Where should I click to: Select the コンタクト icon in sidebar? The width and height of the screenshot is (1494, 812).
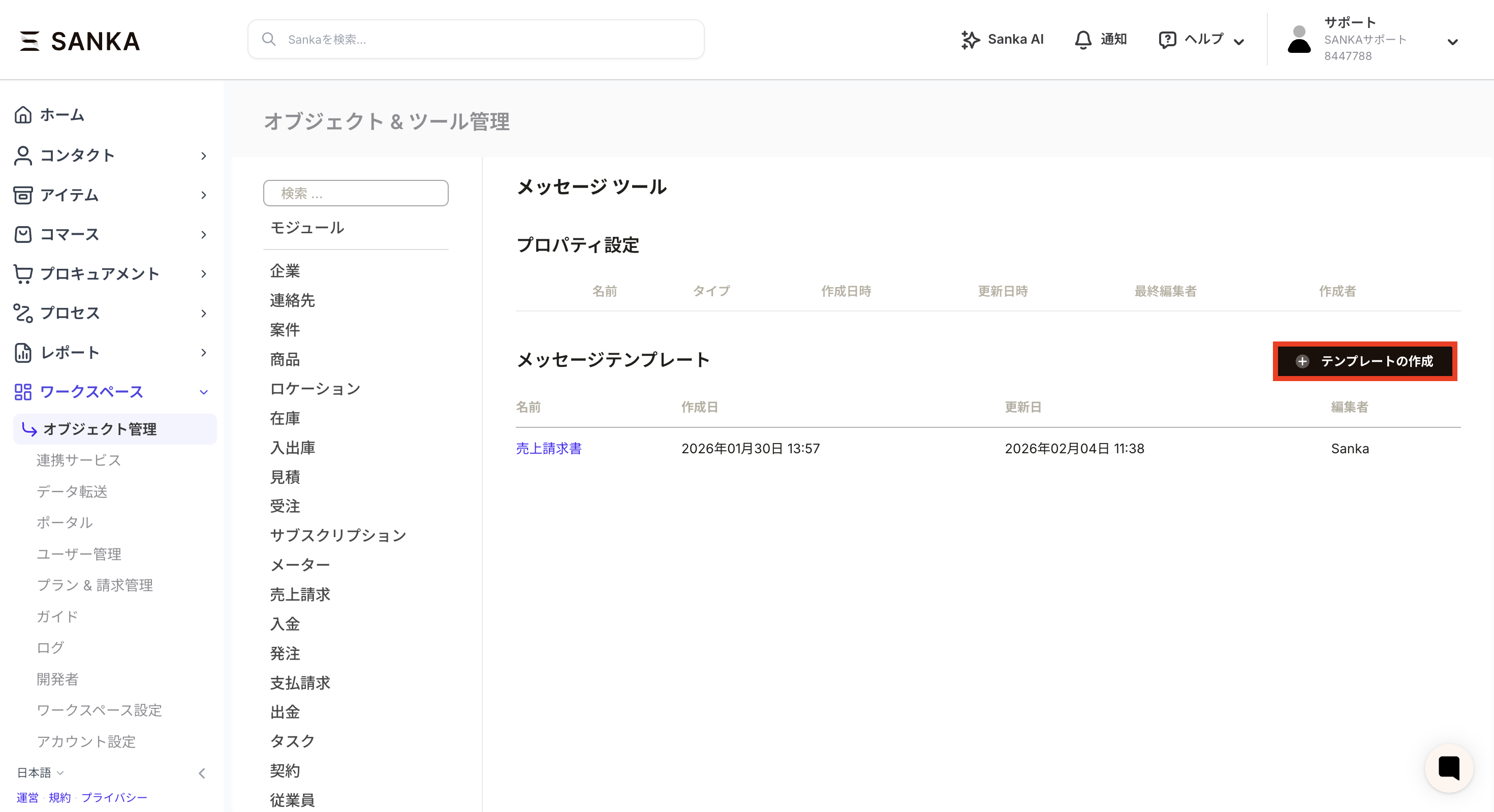(23, 155)
